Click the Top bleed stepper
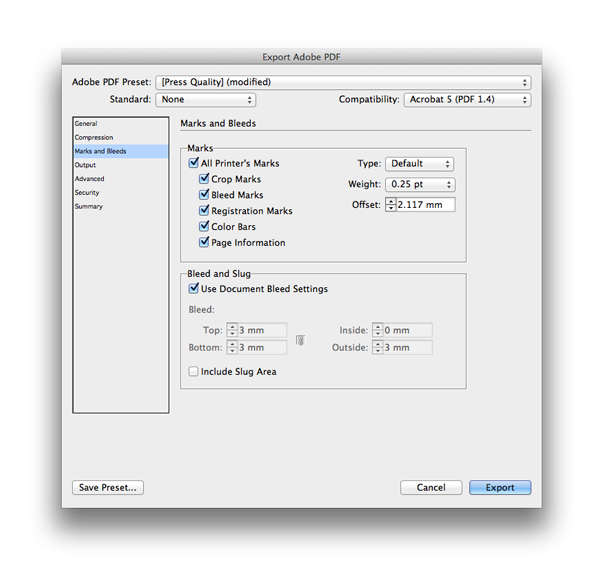This screenshot has height=571, width=600. point(232,330)
